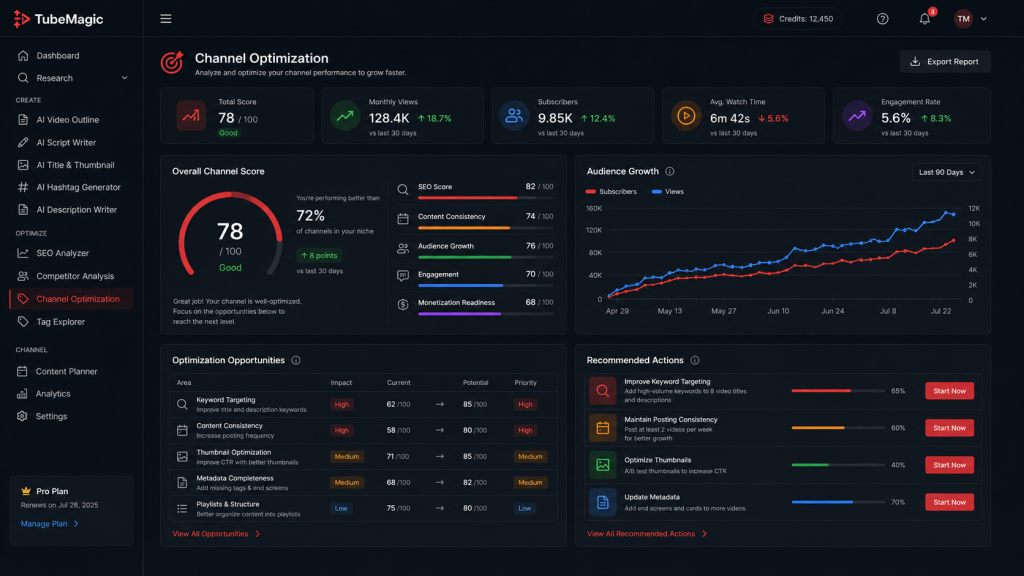Click the Improve Keyword Targeting search icon
This screenshot has height=576, width=1024.
pos(602,391)
